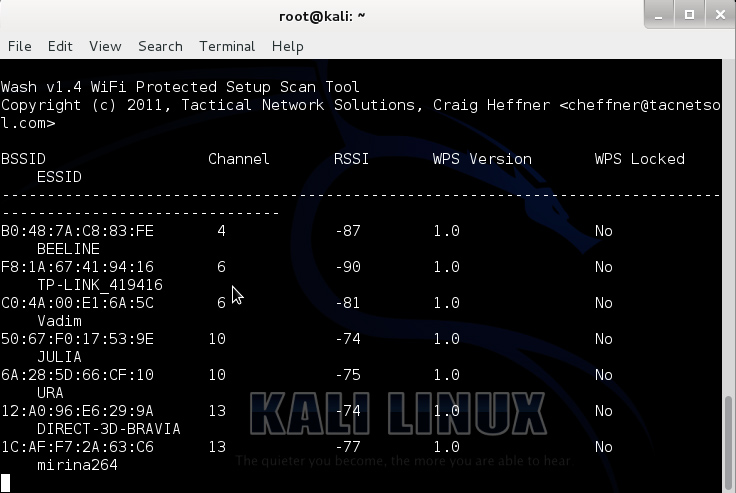
Task: Click ESSID BEELINE
Action: coord(68,249)
